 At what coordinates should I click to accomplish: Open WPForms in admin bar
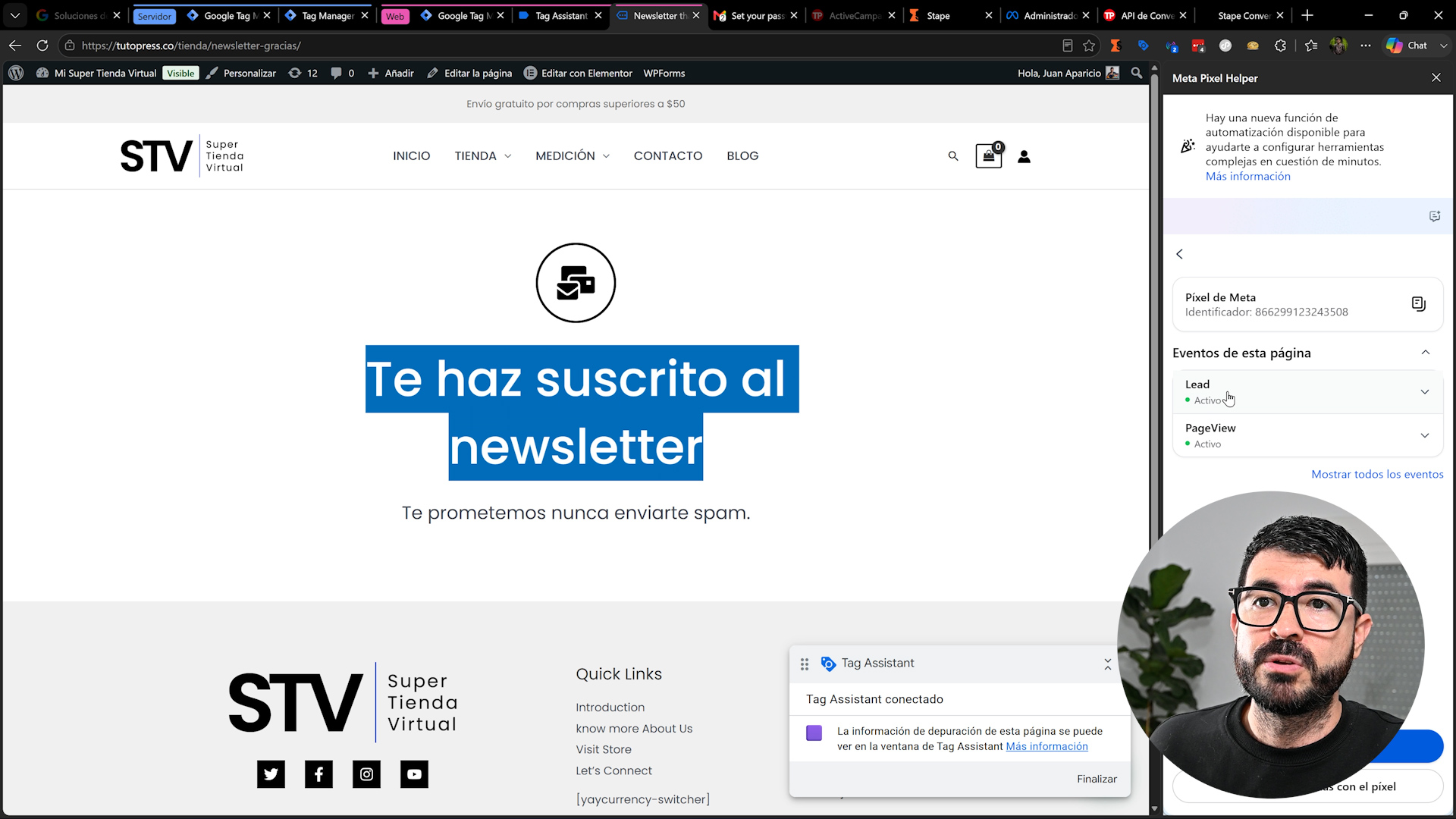pyautogui.click(x=664, y=73)
